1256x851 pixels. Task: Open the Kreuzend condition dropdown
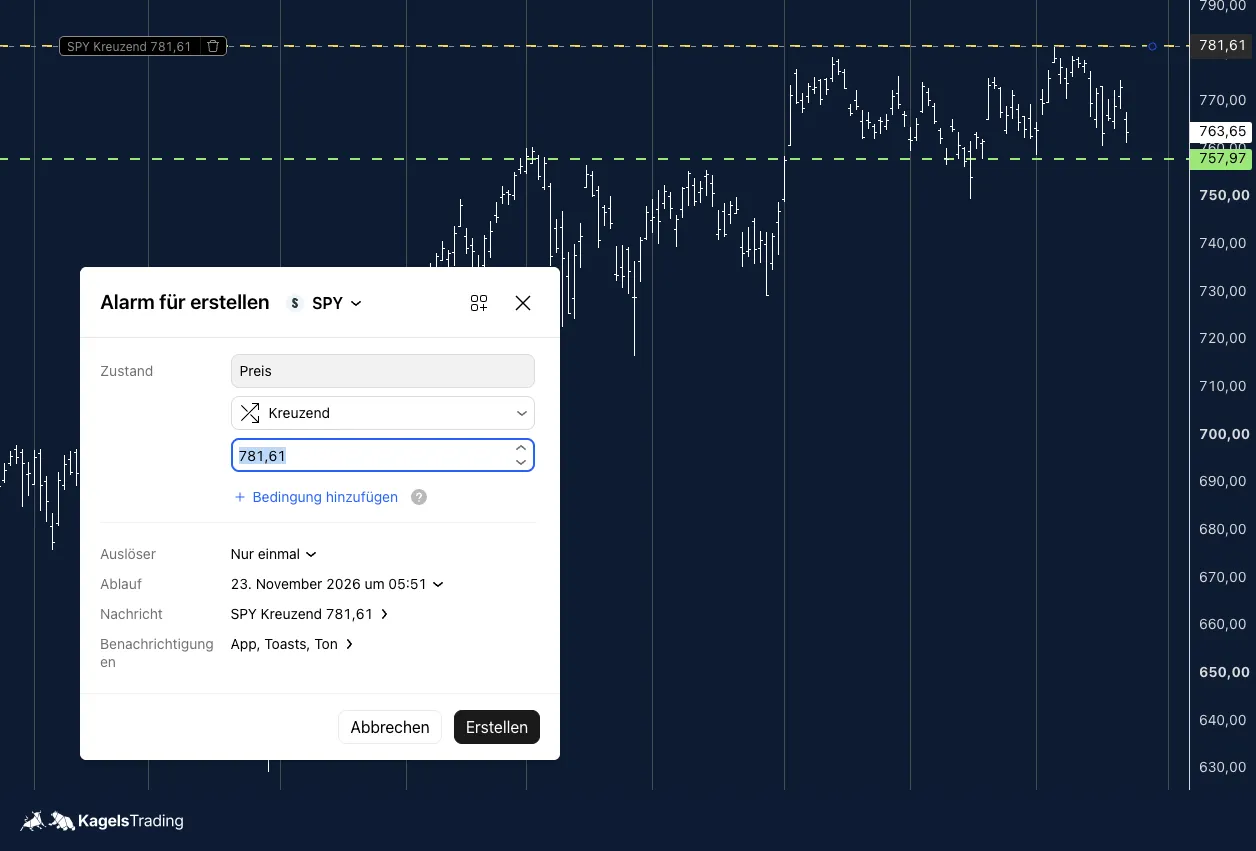(x=383, y=413)
